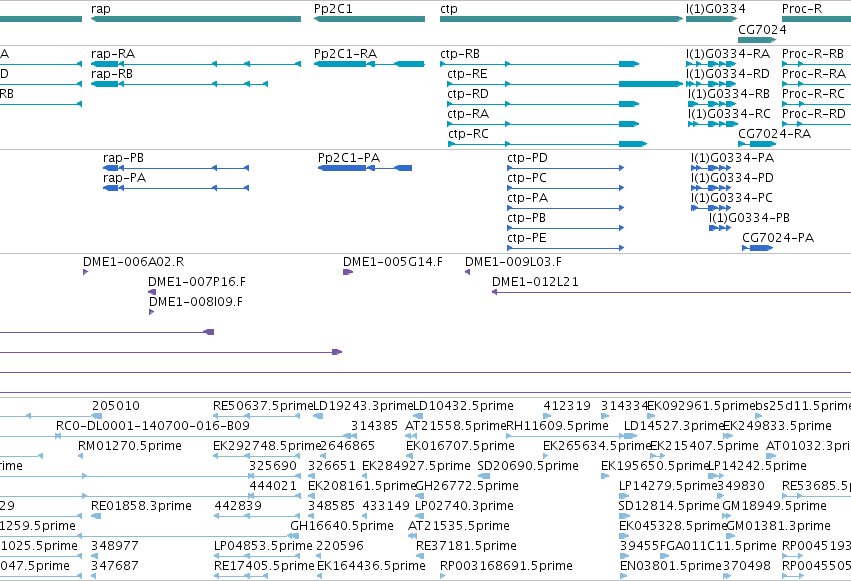Click clone end DME1-007P16.F
851x581 pixels.
click(197, 282)
